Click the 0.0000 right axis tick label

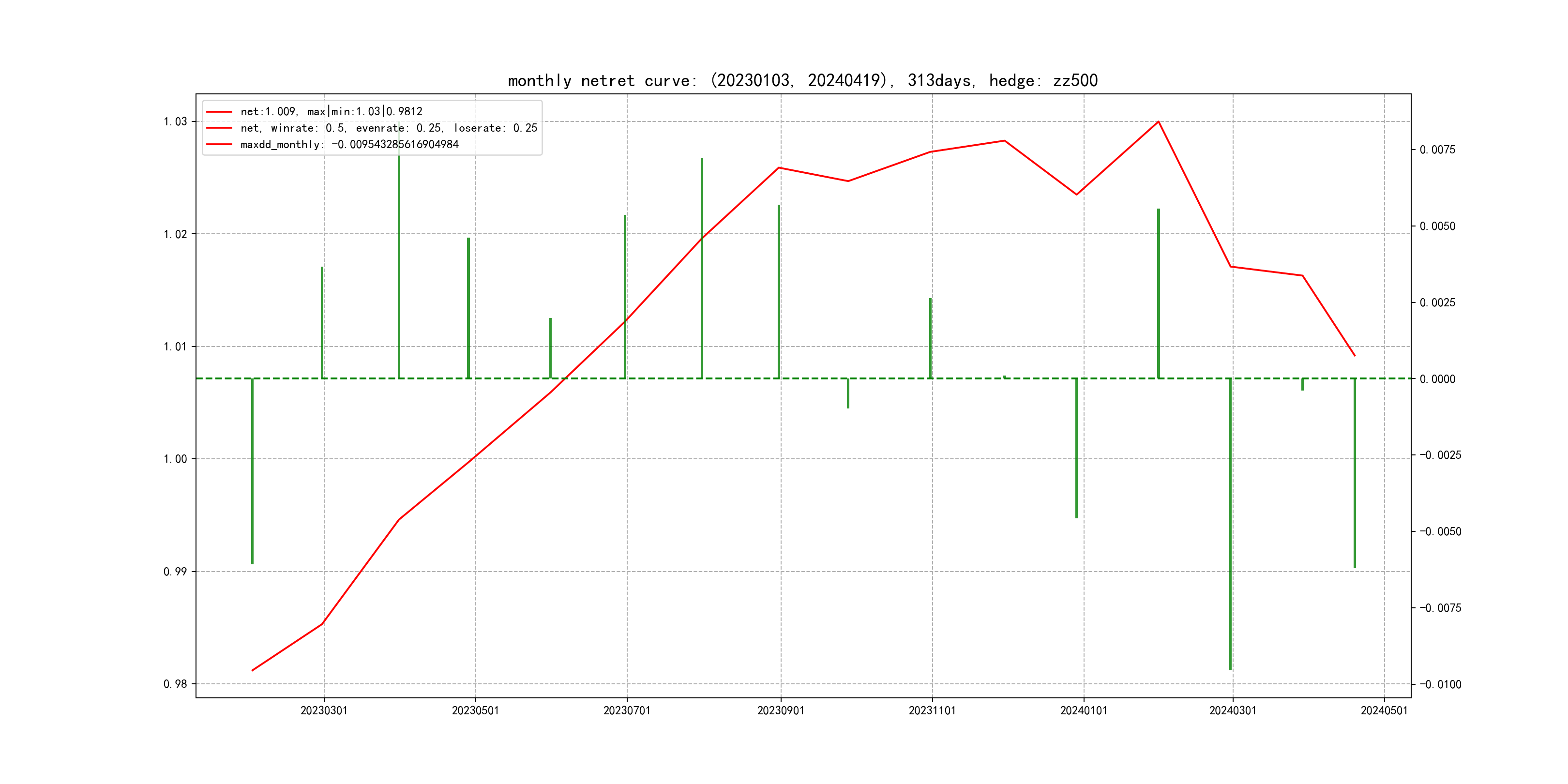pos(1437,379)
